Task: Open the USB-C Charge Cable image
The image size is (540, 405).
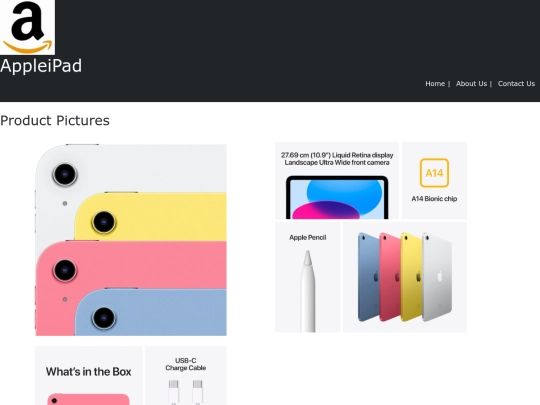Action: click(x=186, y=376)
